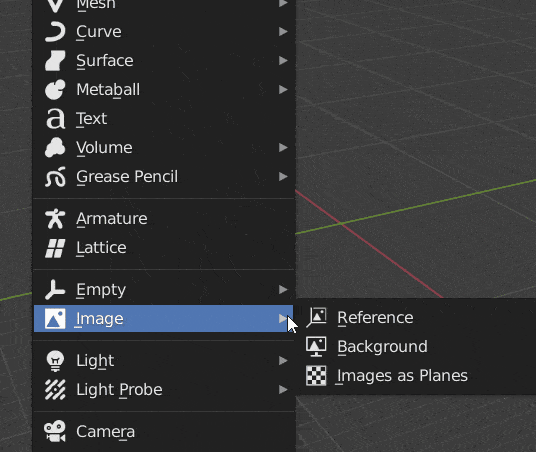The image size is (536, 452).
Task: Select the Text object icon
Action: pyautogui.click(x=55, y=119)
